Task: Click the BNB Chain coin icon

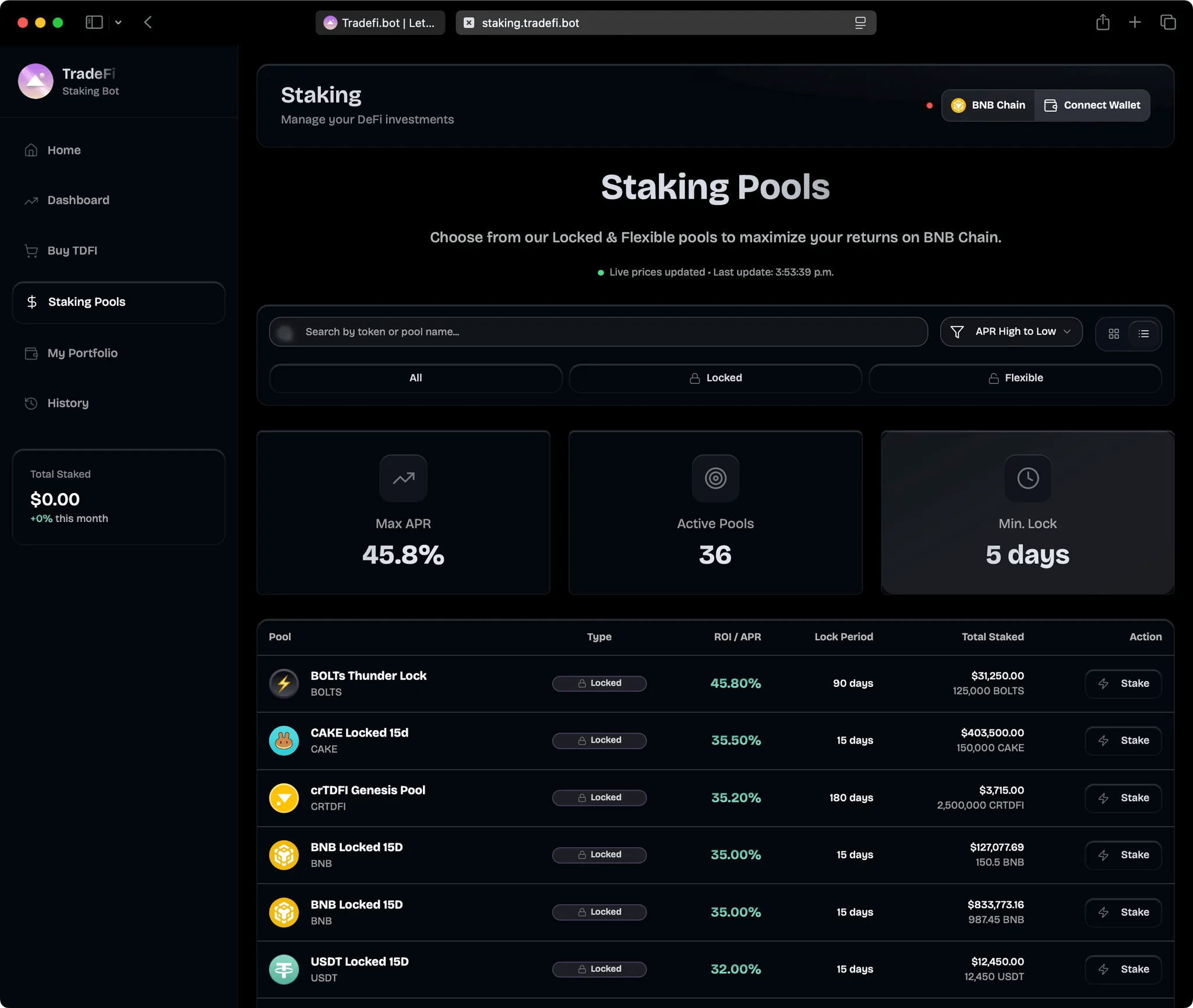Action: coord(958,105)
